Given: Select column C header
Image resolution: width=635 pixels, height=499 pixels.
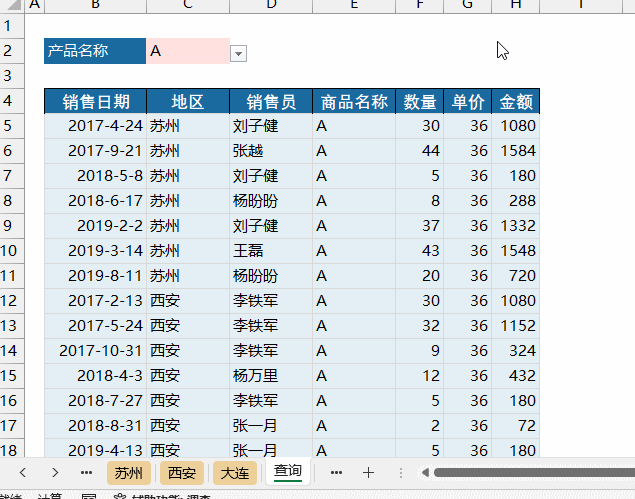Looking at the screenshot, I should (x=188, y=5).
